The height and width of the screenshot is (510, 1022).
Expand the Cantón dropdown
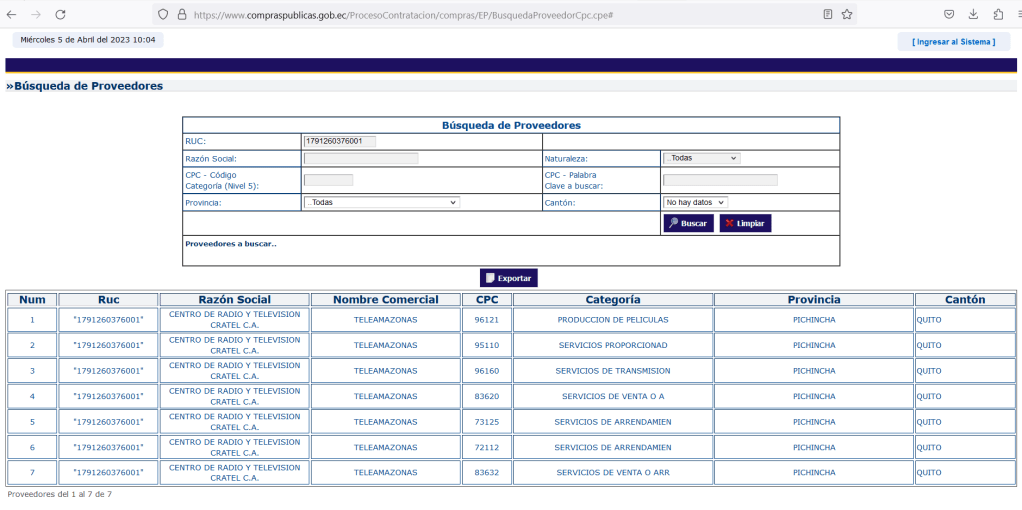click(x=695, y=202)
